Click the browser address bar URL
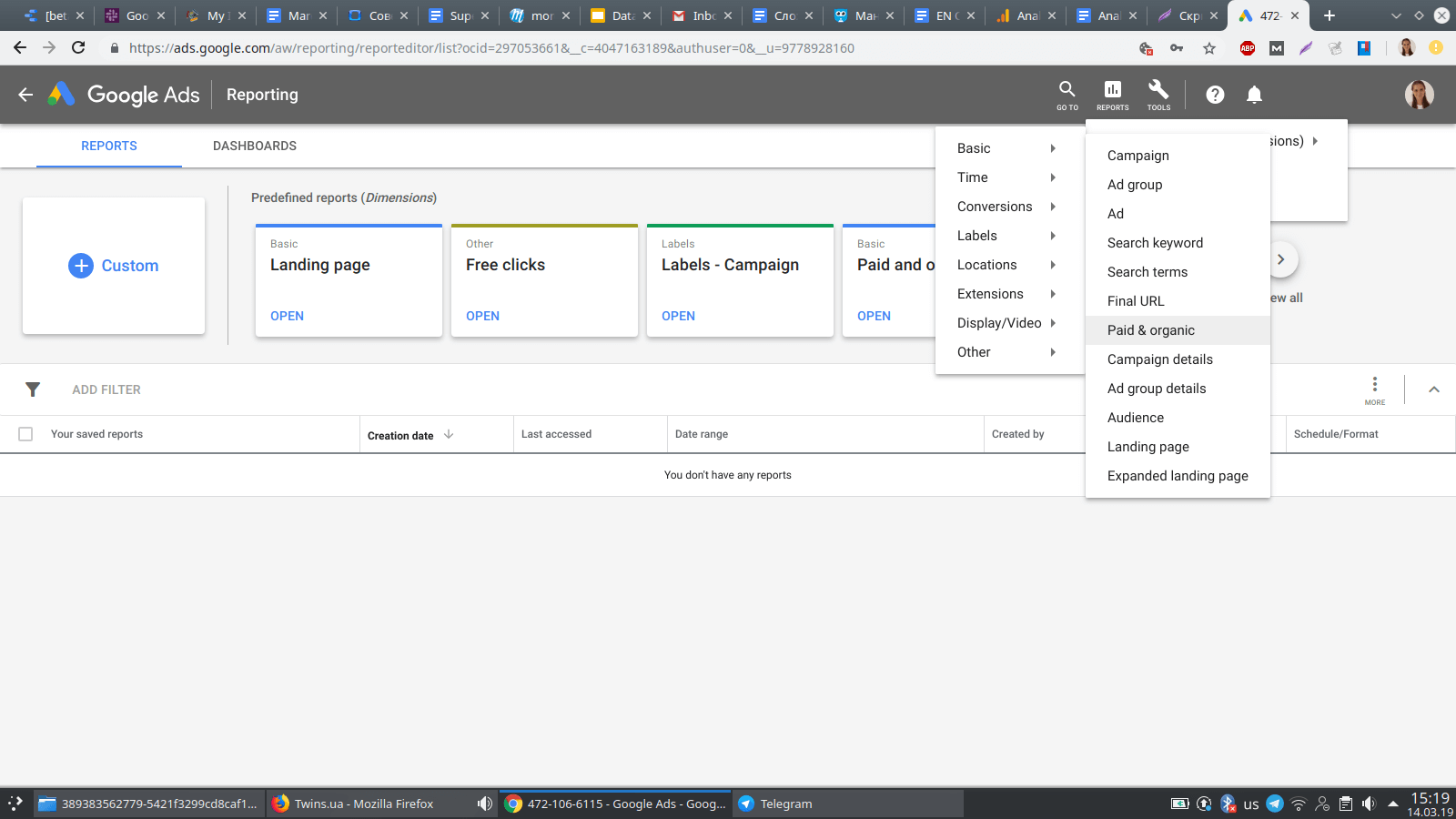Viewport: 1456px width, 819px height. click(491, 48)
